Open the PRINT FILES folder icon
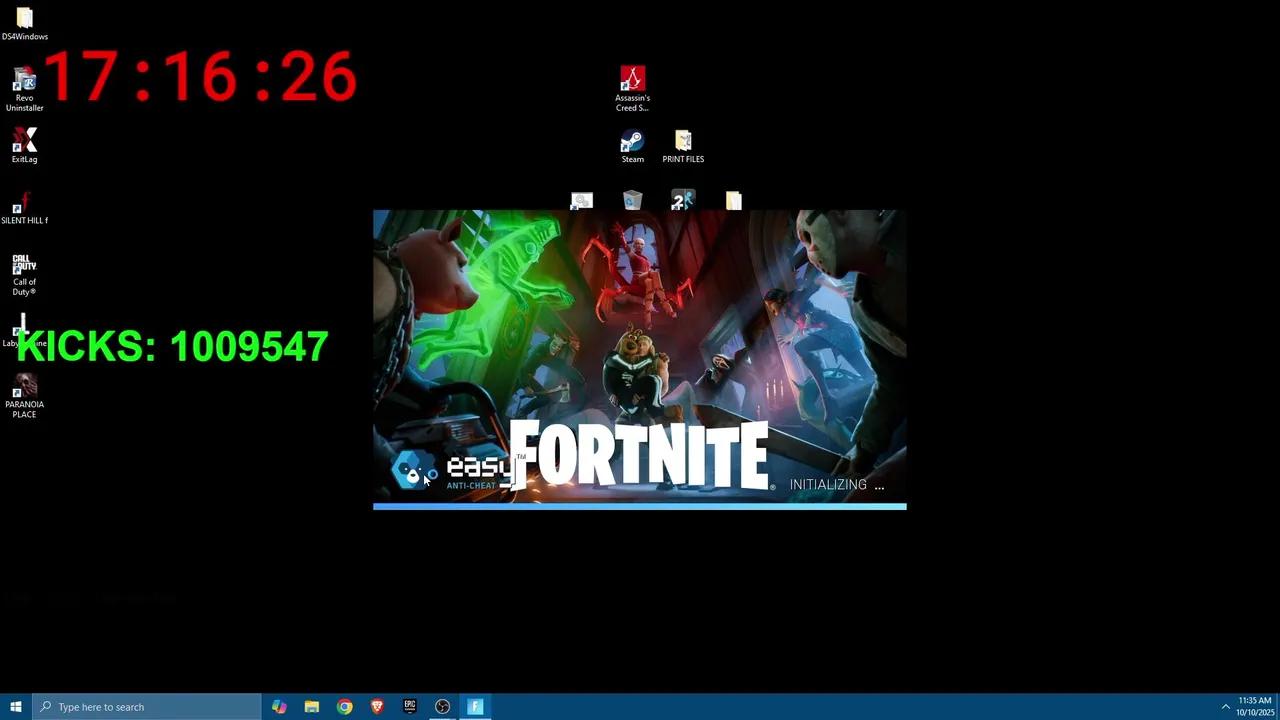Image resolution: width=1280 pixels, height=720 pixels. click(683, 146)
